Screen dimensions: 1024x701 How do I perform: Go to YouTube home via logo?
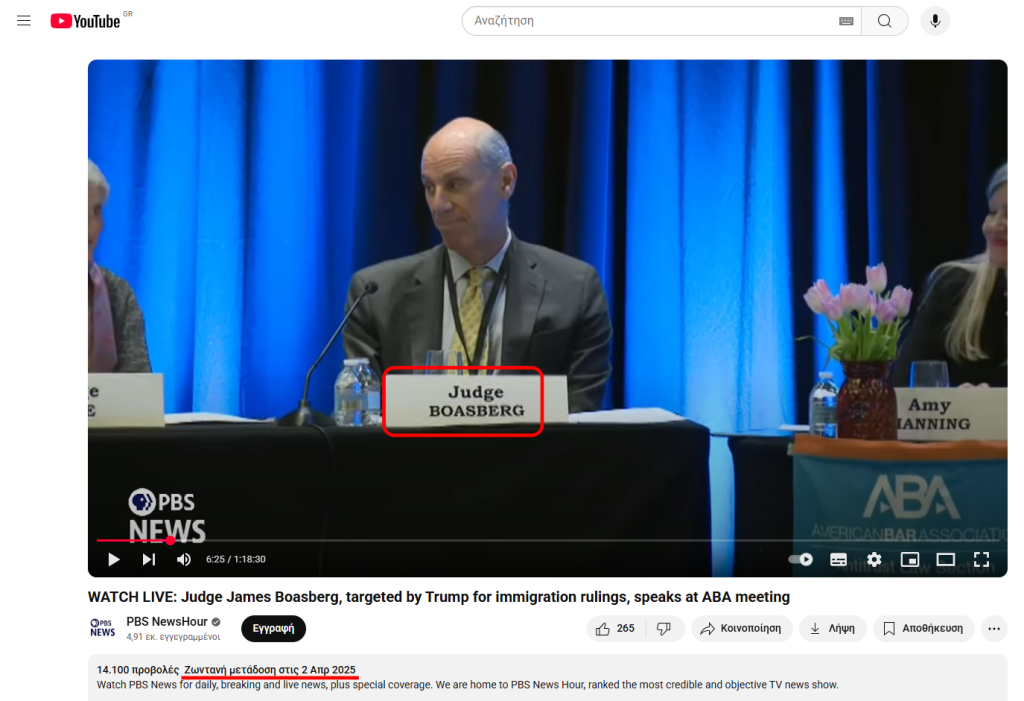click(x=86, y=21)
